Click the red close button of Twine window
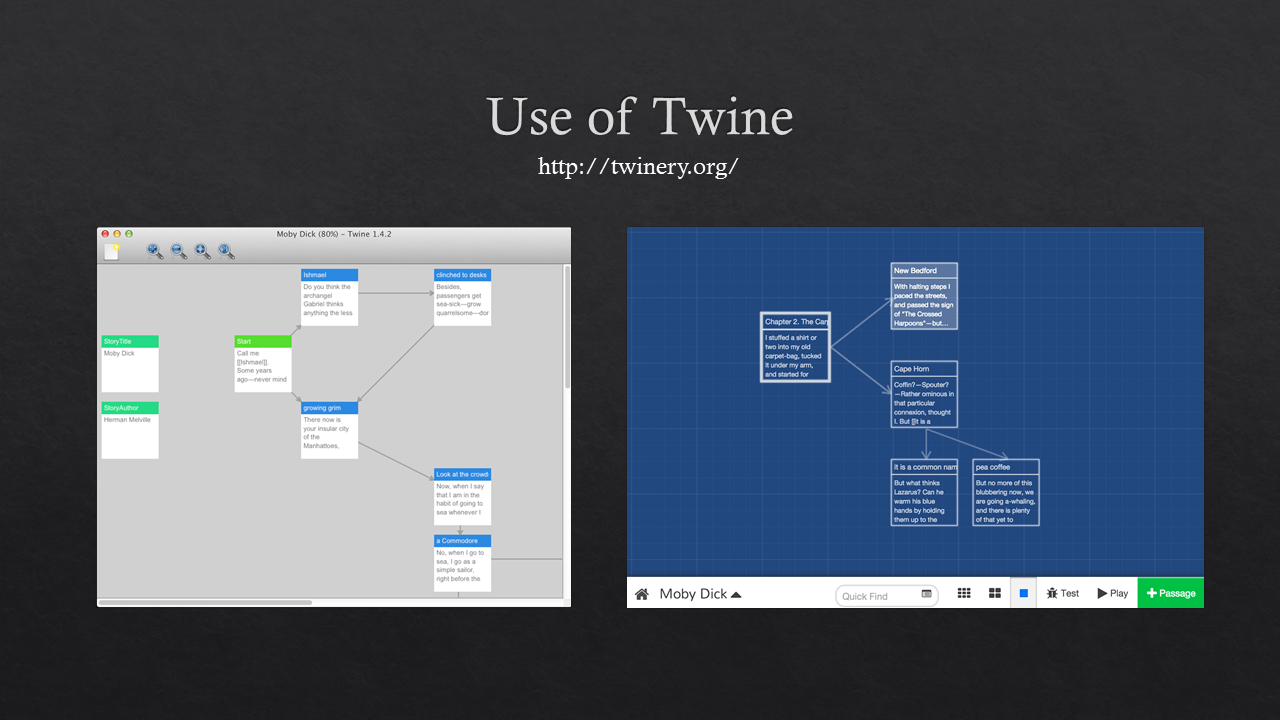The height and width of the screenshot is (720, 1280). pyautogui.click(x=105, y=234)
